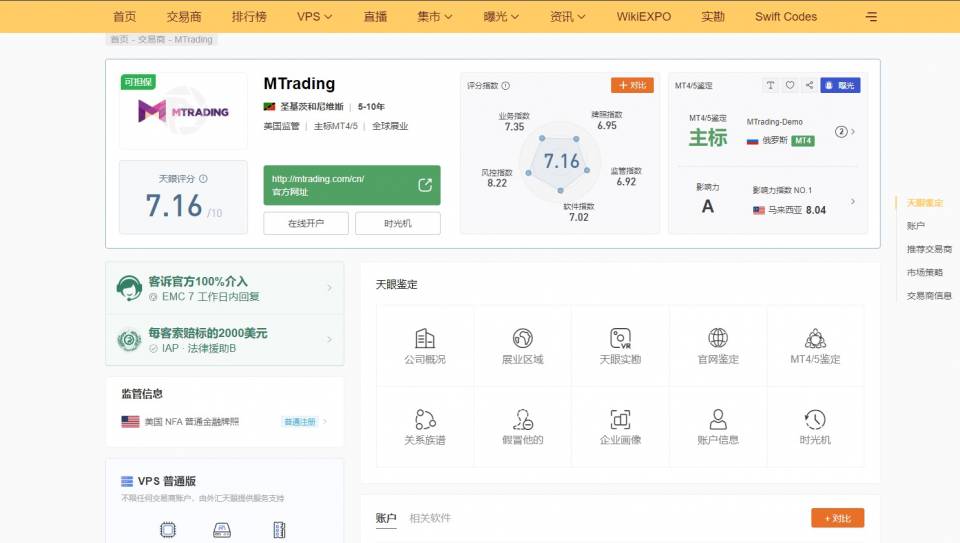
Task: Click the info icon beside 天眼评分
Action: tap(203, 179)
